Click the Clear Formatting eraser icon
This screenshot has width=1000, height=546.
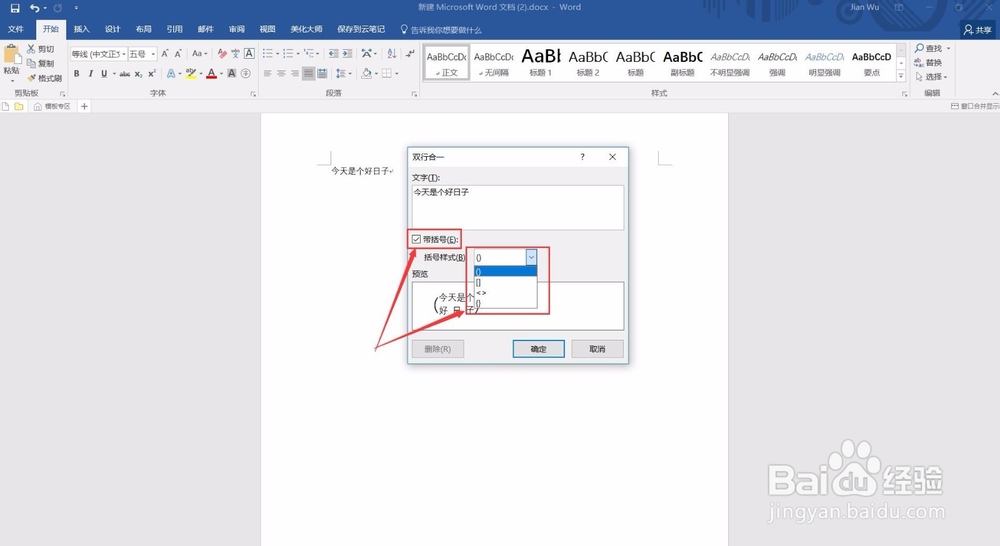point(222,54)
